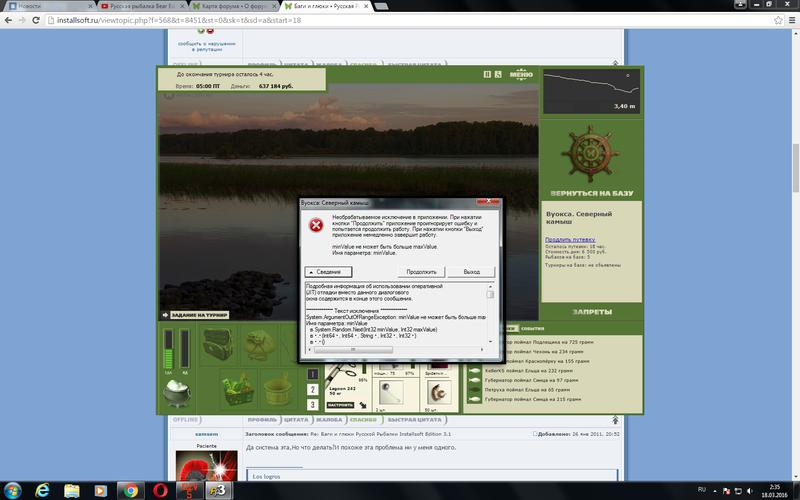This screenshot has height=500, width=800.
Task: Click the taskbar clock showing 2:35
Action: point(774,491)
